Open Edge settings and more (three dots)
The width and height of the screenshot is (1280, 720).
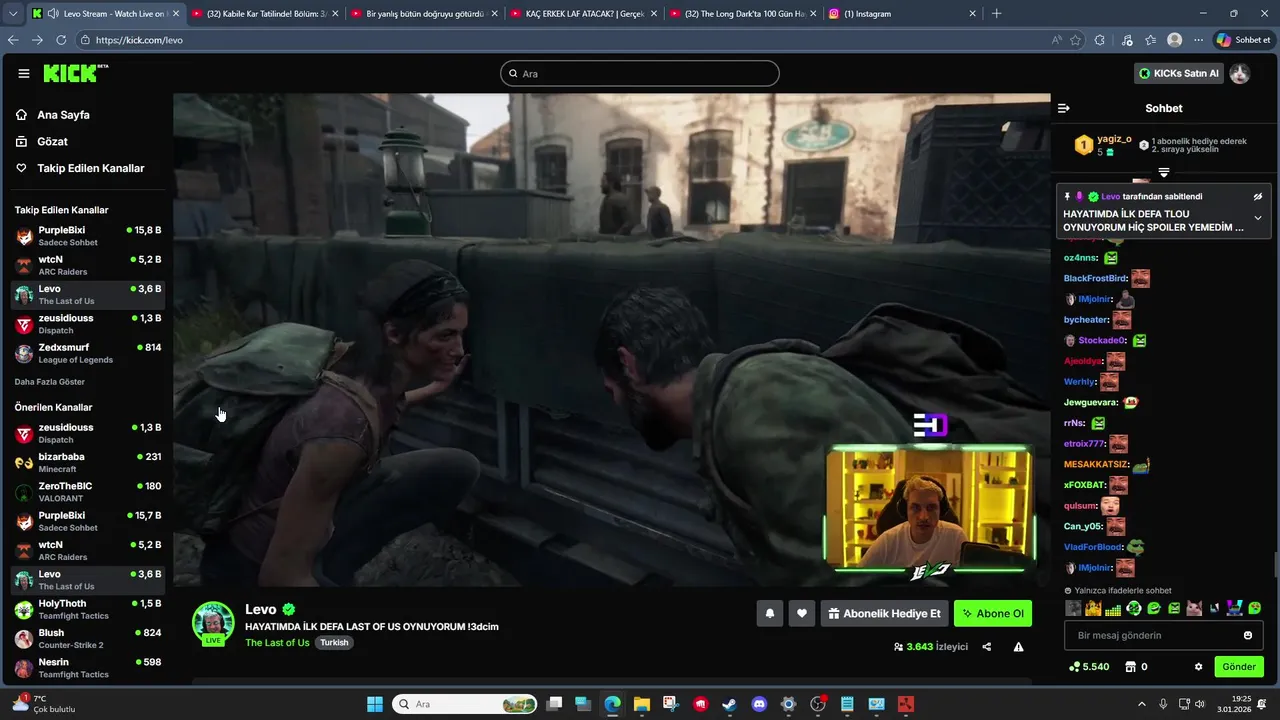pos(1198,40)
